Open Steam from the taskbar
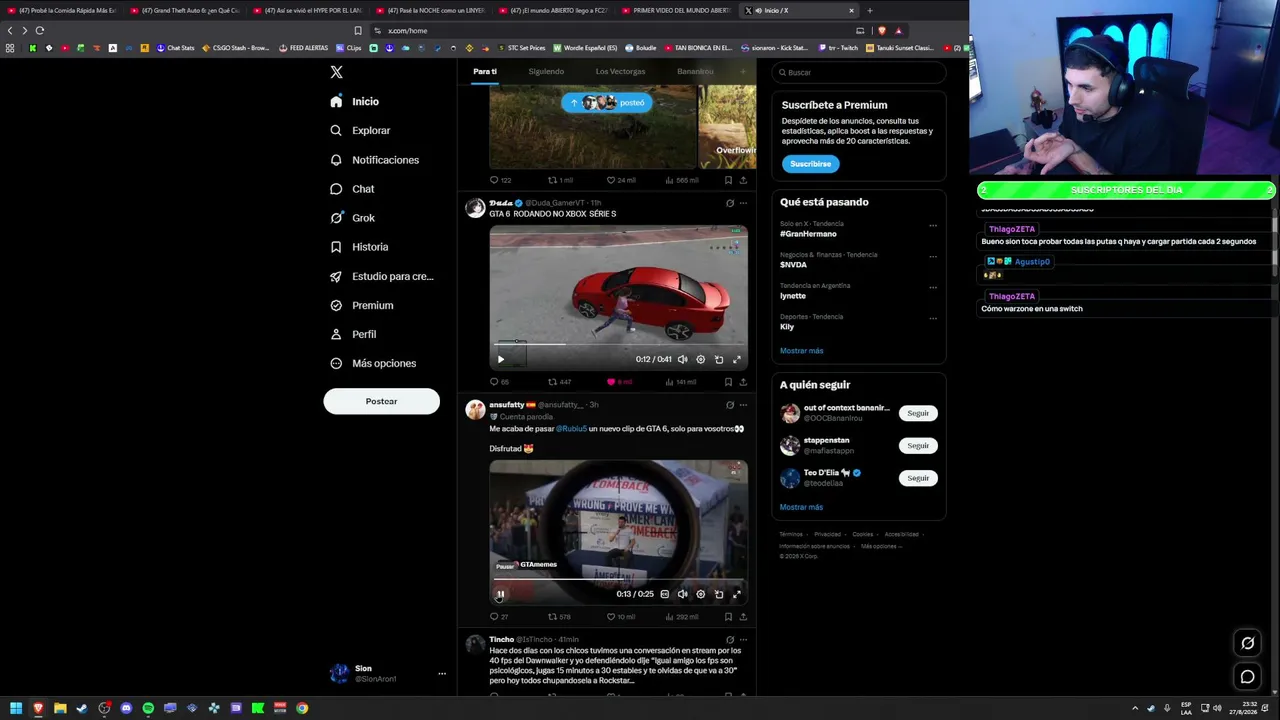1280x720 pixels. click(x=82, y=708)
